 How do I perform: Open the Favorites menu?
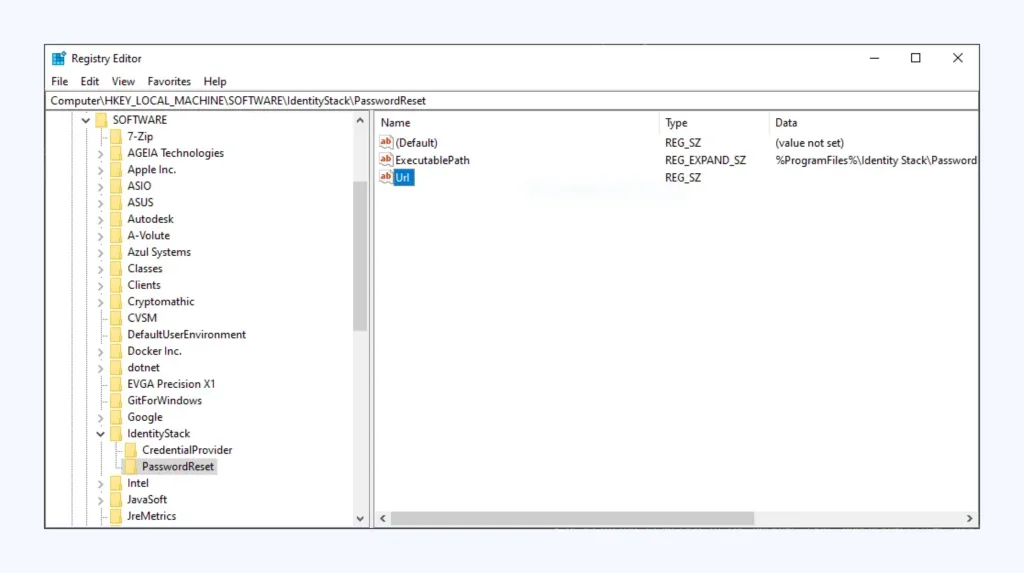click(x=169, y=81)
